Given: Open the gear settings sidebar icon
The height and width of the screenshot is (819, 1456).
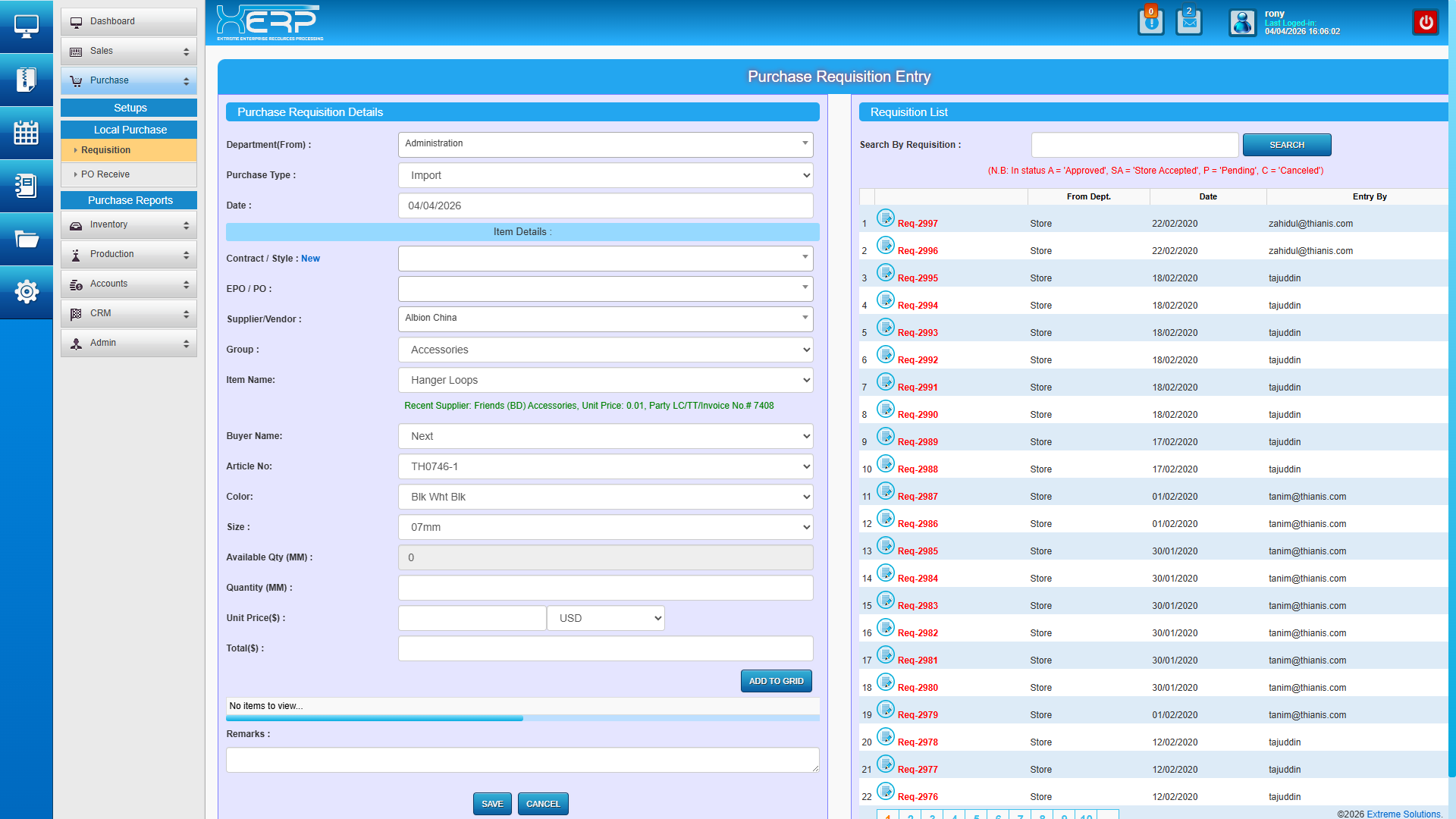Looking at the screenshot, I should (27, 291).
